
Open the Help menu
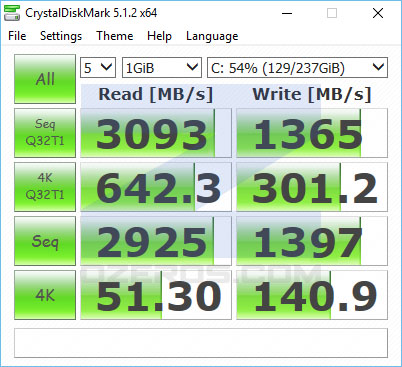coord(159,36)
